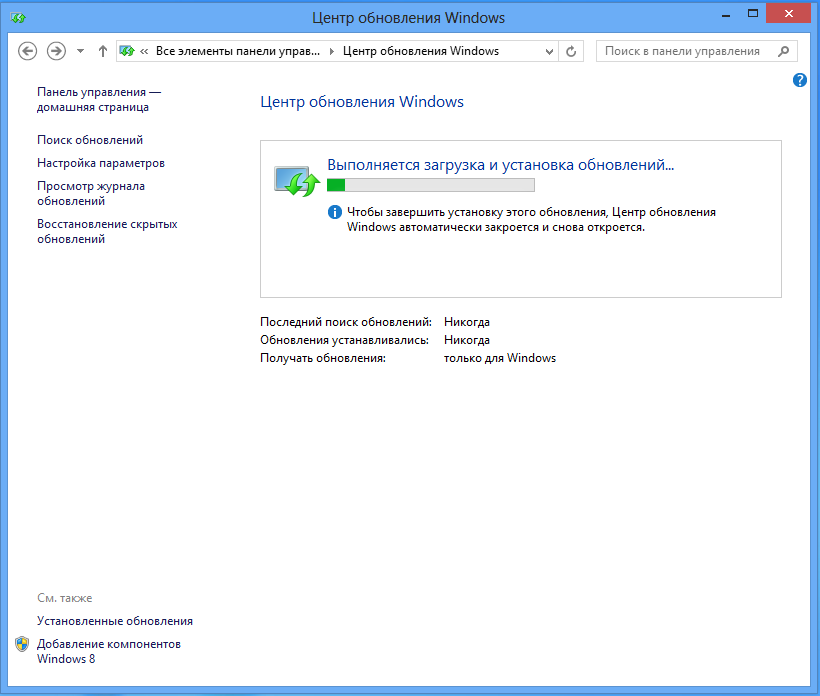The image size is (820, 696).
Task: Open the recent locations dropdown arrow
Action: click(x=80, y=51)
